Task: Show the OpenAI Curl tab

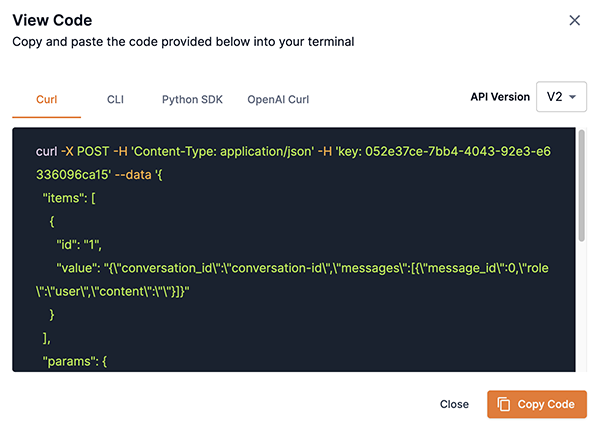Action: click(x=278, y=100)
